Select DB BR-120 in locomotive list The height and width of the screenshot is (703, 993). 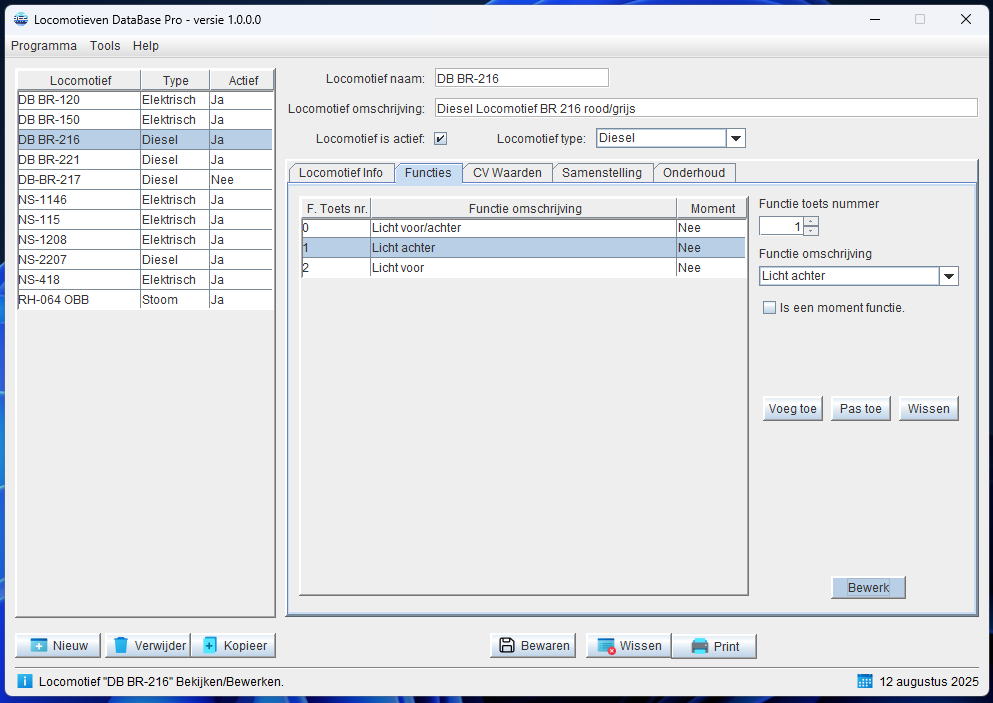point(145,100)
